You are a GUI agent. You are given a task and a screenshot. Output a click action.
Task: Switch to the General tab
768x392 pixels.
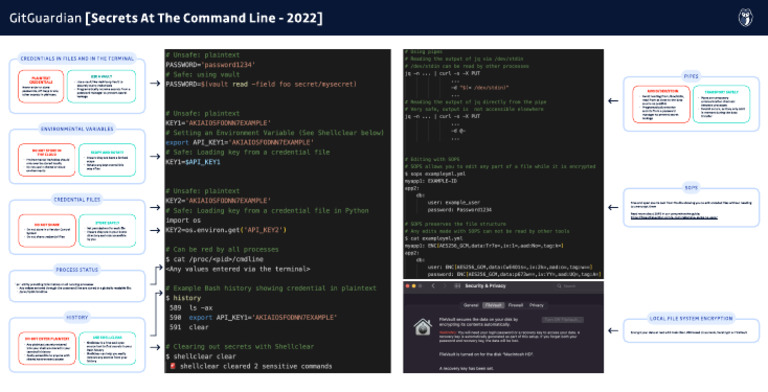(471, 305)
